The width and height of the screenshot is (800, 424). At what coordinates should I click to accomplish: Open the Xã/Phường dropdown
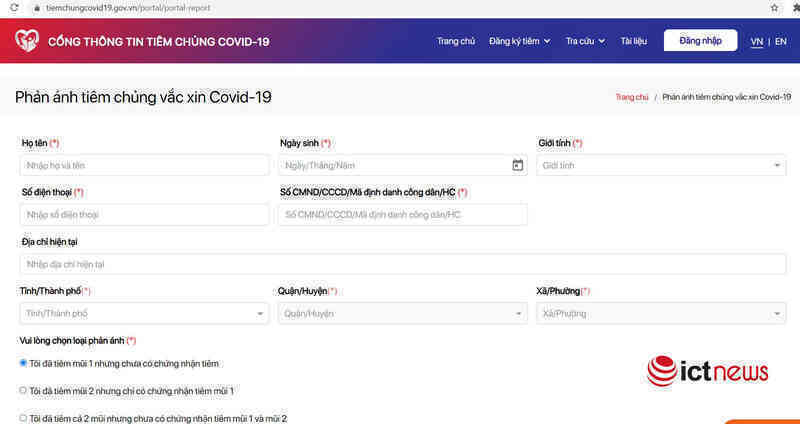(x=661, y=313)
